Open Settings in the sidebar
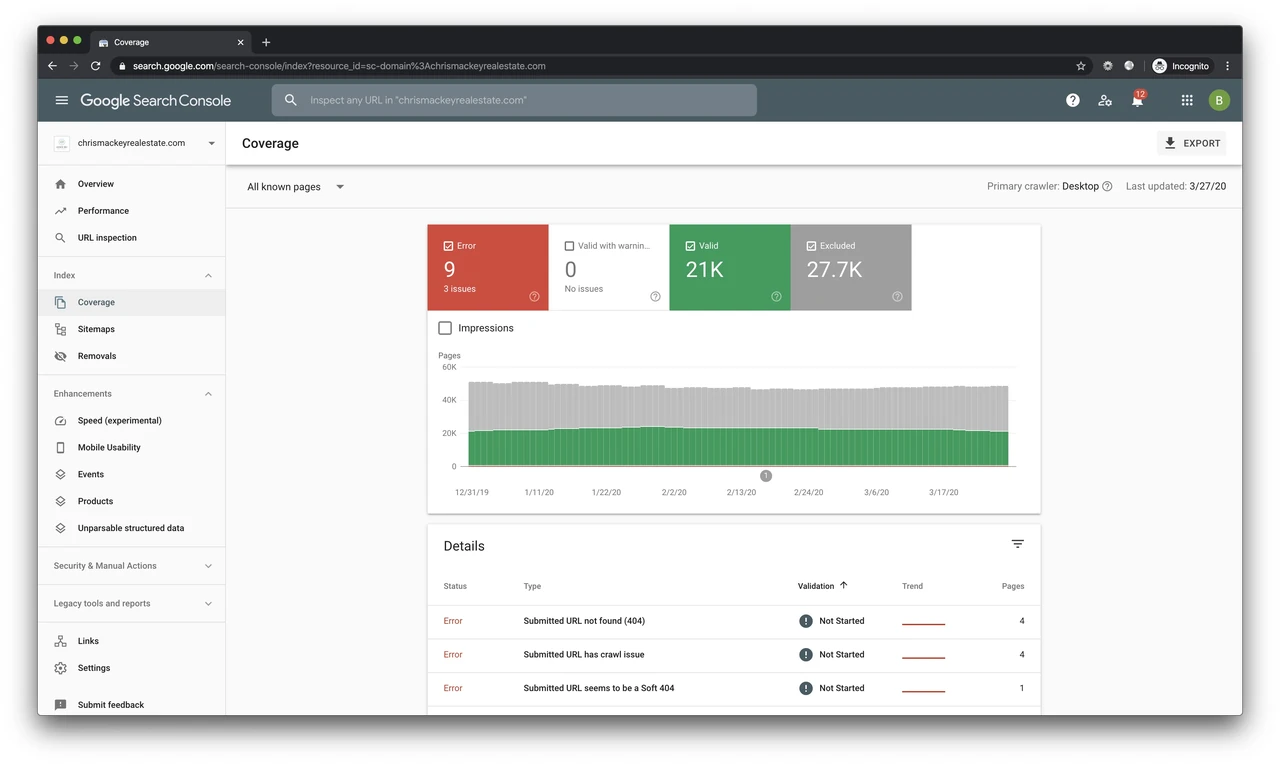This screenshot has width=1280, height=765. (132, 668)
